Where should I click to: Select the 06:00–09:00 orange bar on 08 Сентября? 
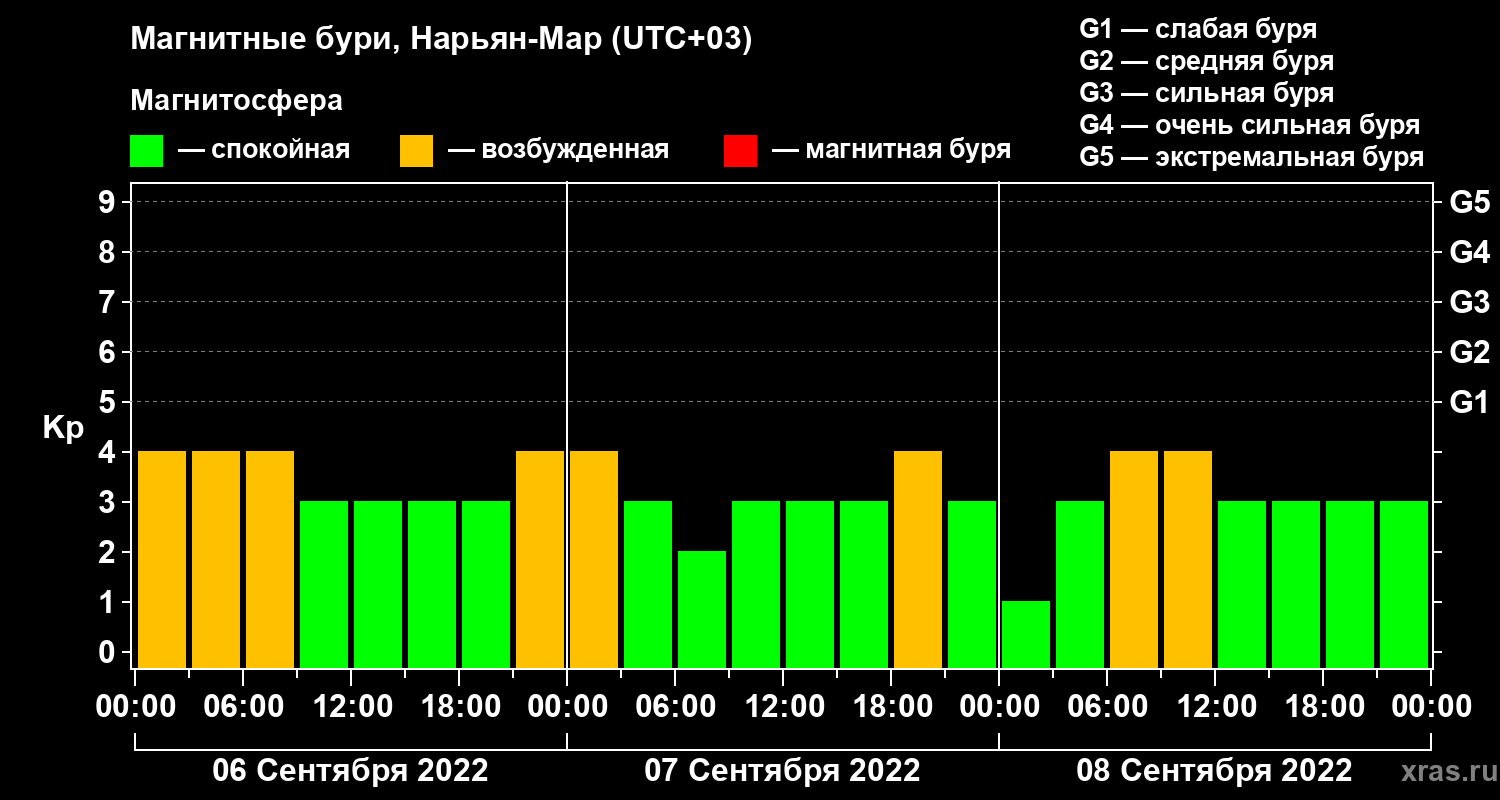click(x=1134, y=559)
